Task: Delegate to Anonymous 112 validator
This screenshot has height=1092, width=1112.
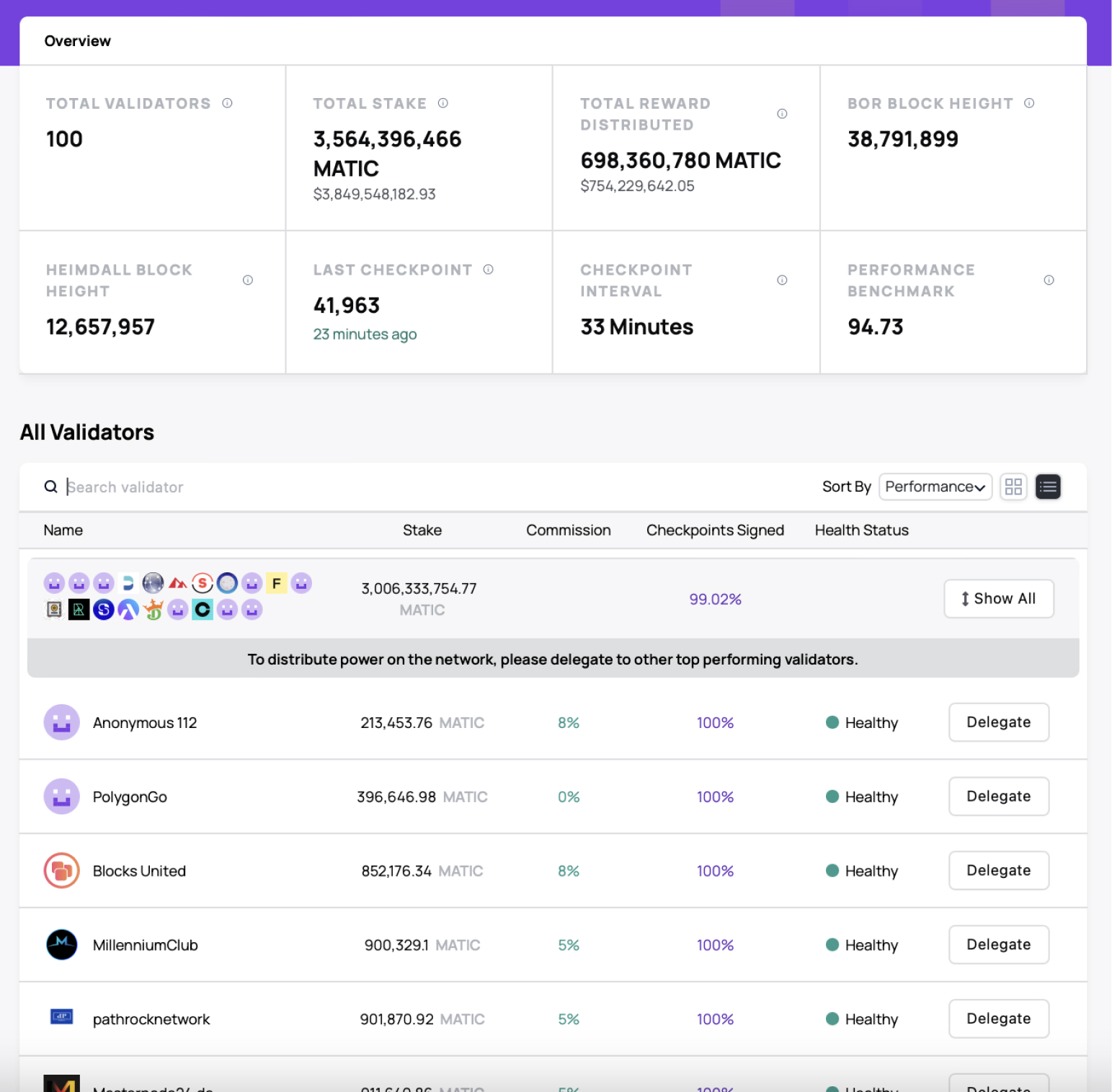Action: [x=998, y=722]
